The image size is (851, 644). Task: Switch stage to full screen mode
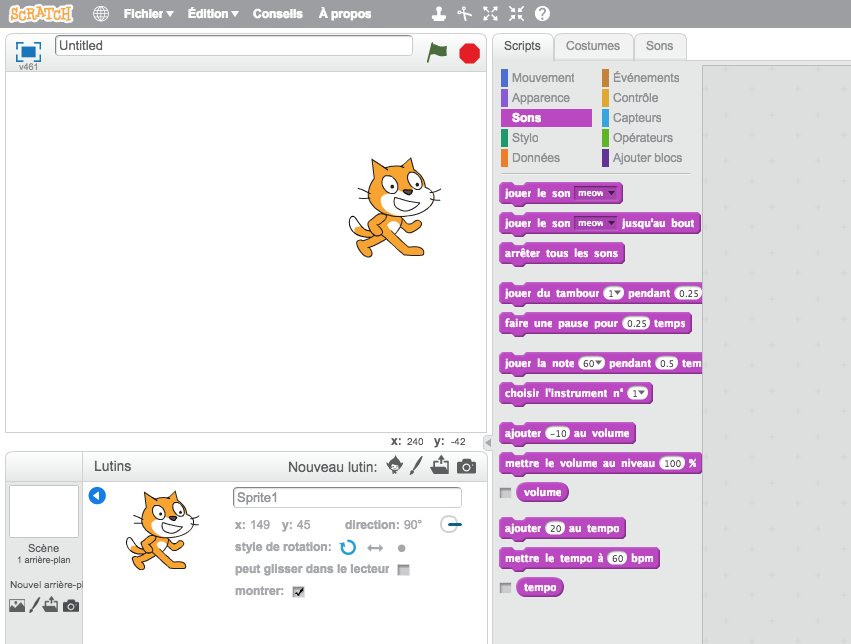(28, 52)
